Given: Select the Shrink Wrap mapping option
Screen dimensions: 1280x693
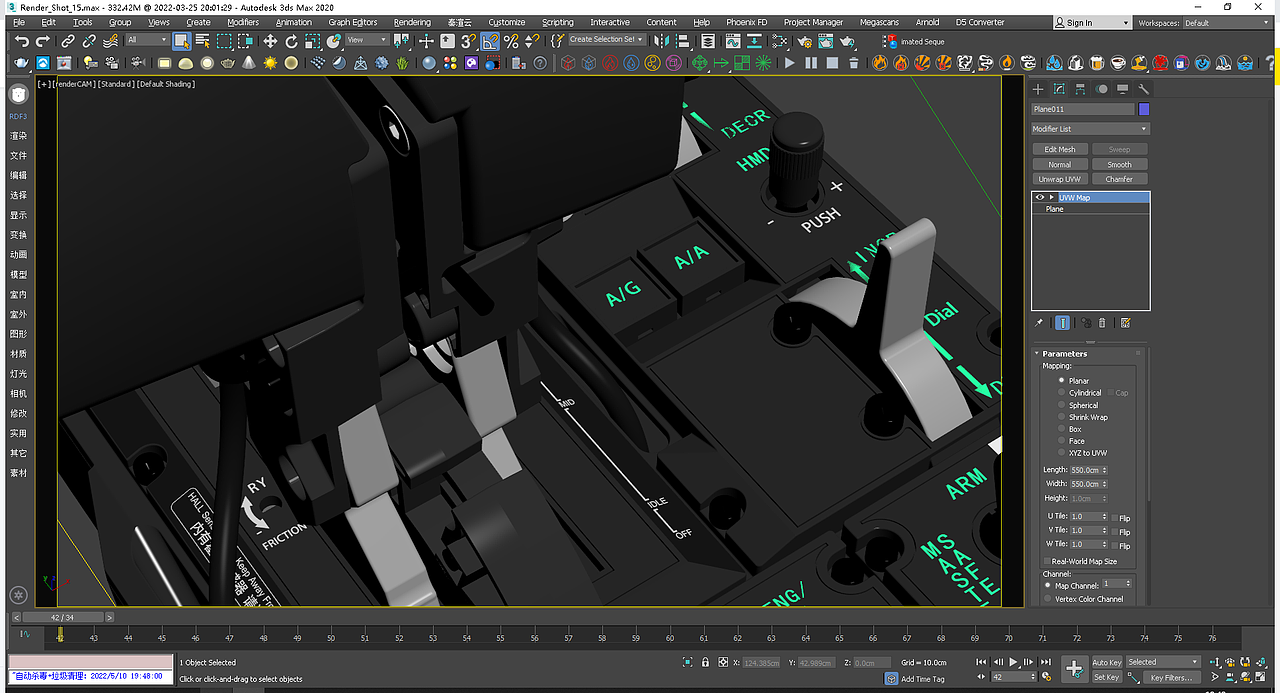Looking at the screenshot, I should [x=1062, y=417].
